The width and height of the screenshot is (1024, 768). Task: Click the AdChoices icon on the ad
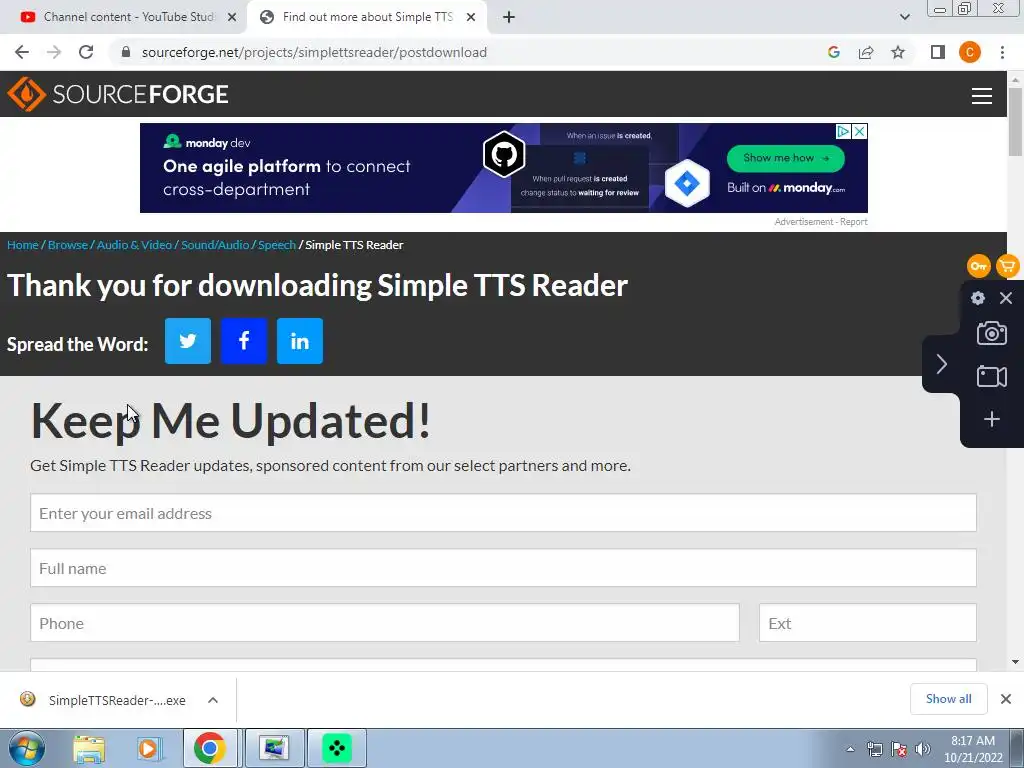pos(844,131)
